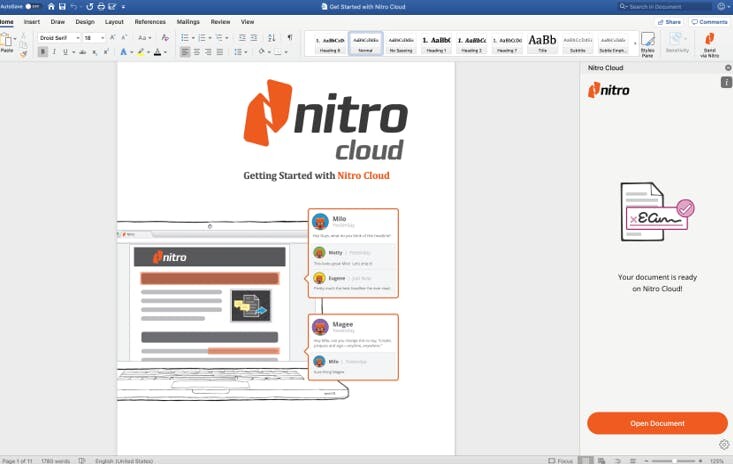Open the References tab
This screenshot has height=464, width=733.
[150, 22]
